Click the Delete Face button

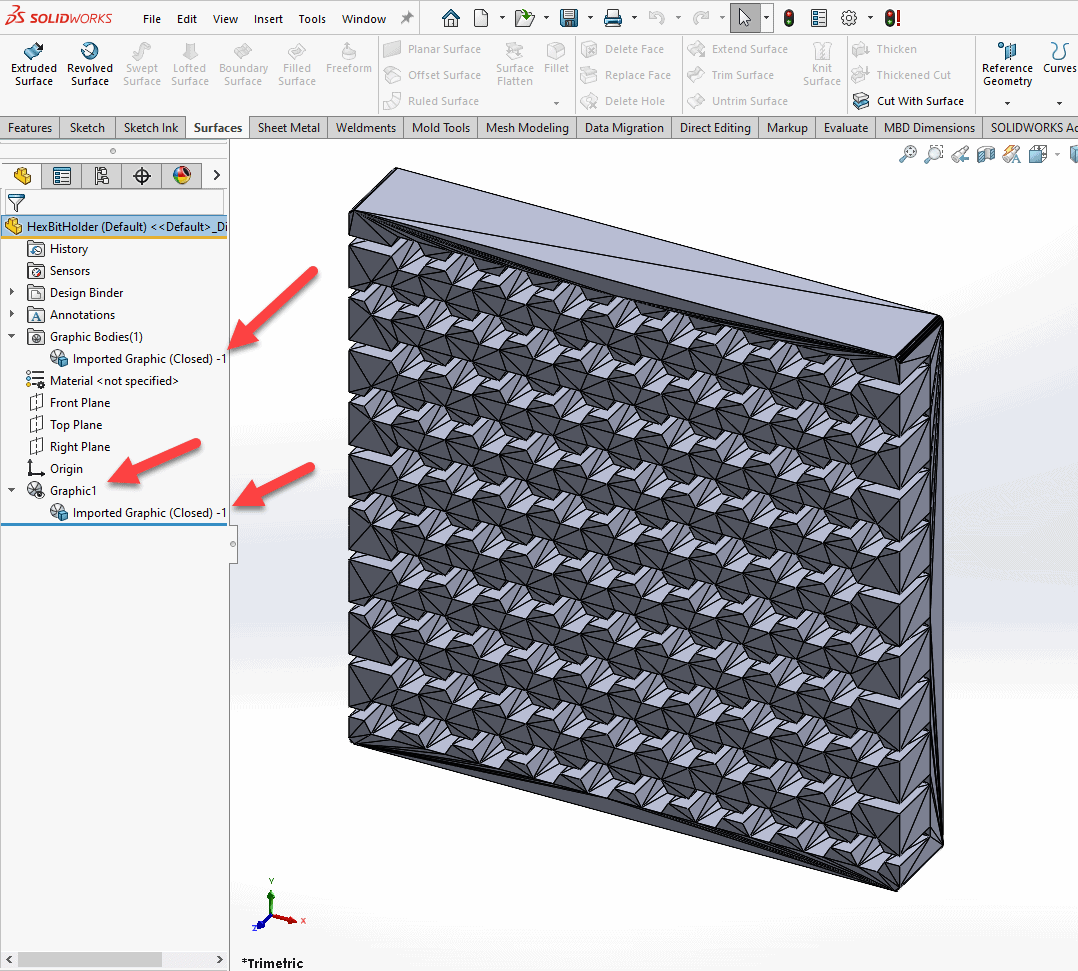tap(623, 50)
